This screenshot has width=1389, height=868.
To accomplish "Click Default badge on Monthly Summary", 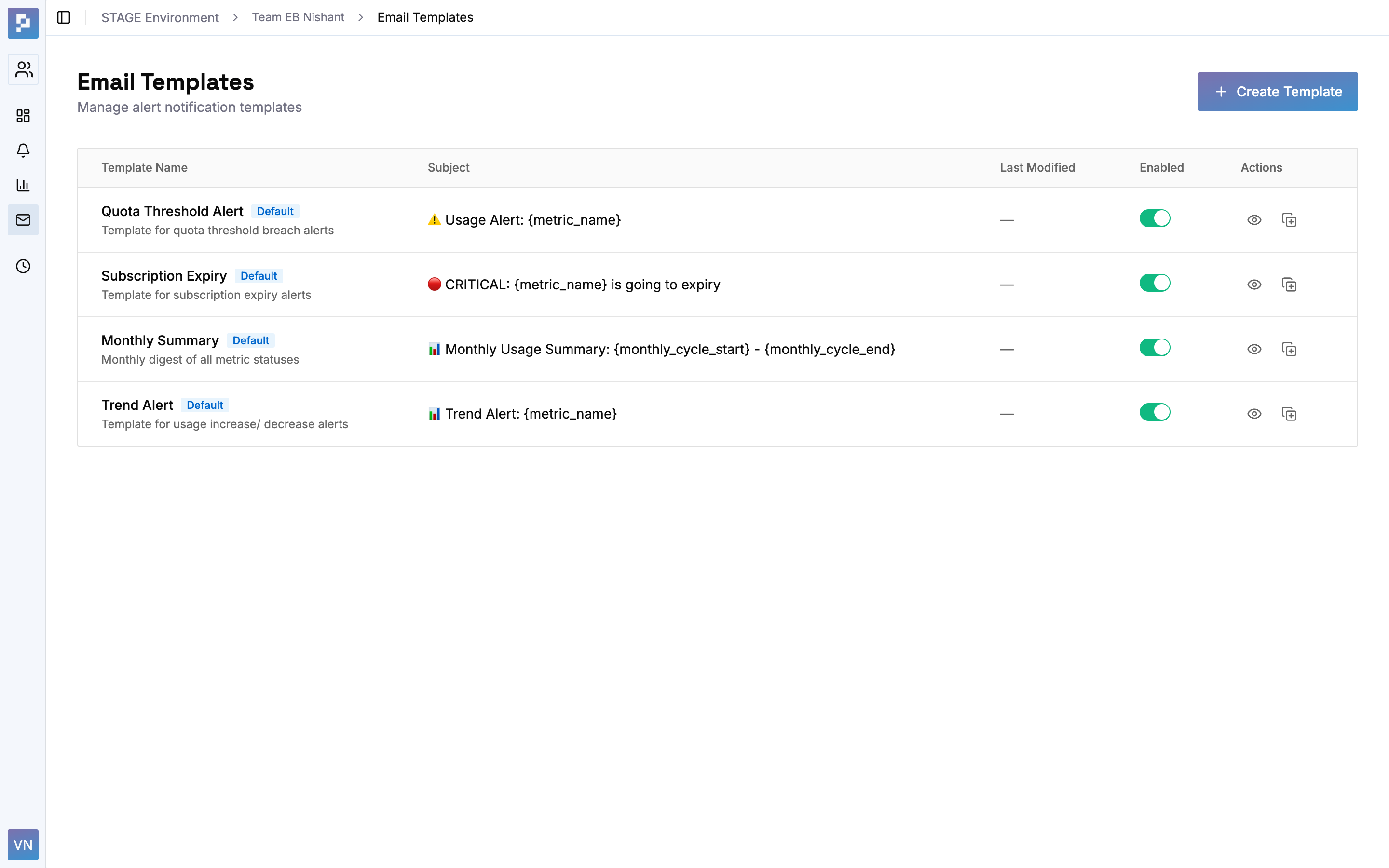I will 250,340.
